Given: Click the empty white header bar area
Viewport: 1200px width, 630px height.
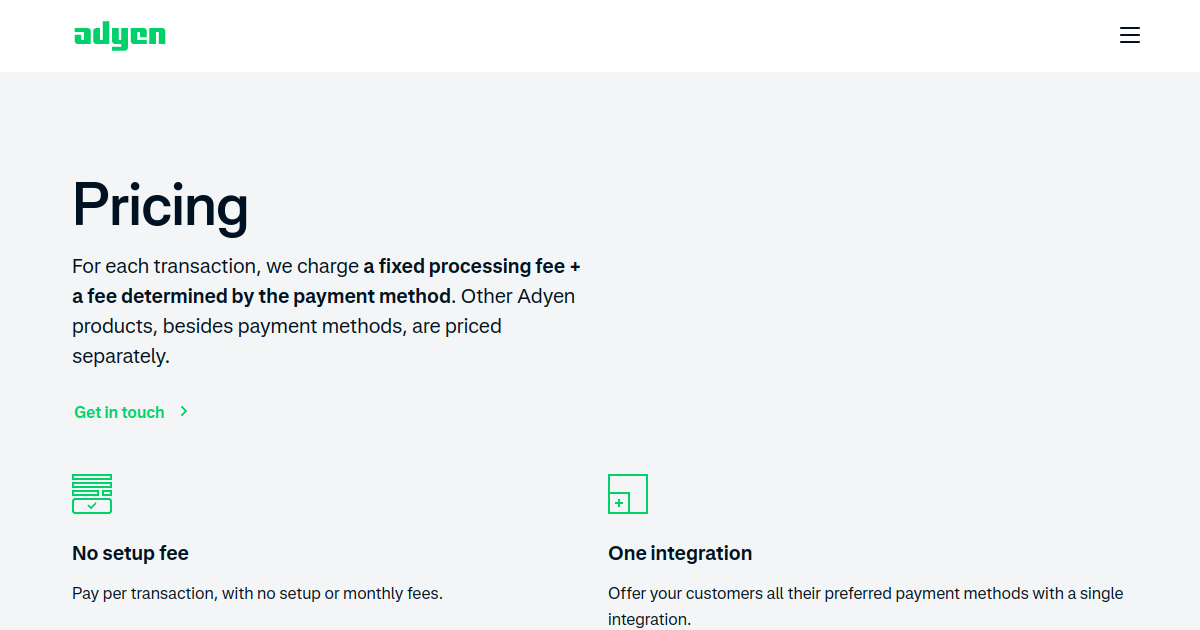Looking at the screenshot, I should (640, 36).
